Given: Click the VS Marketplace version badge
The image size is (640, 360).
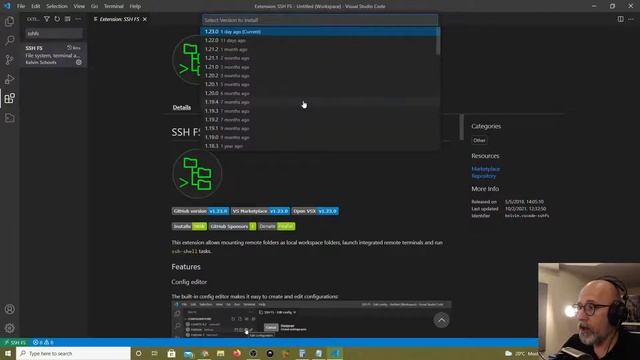Looking at the screenshot, I should pos(260,211).
